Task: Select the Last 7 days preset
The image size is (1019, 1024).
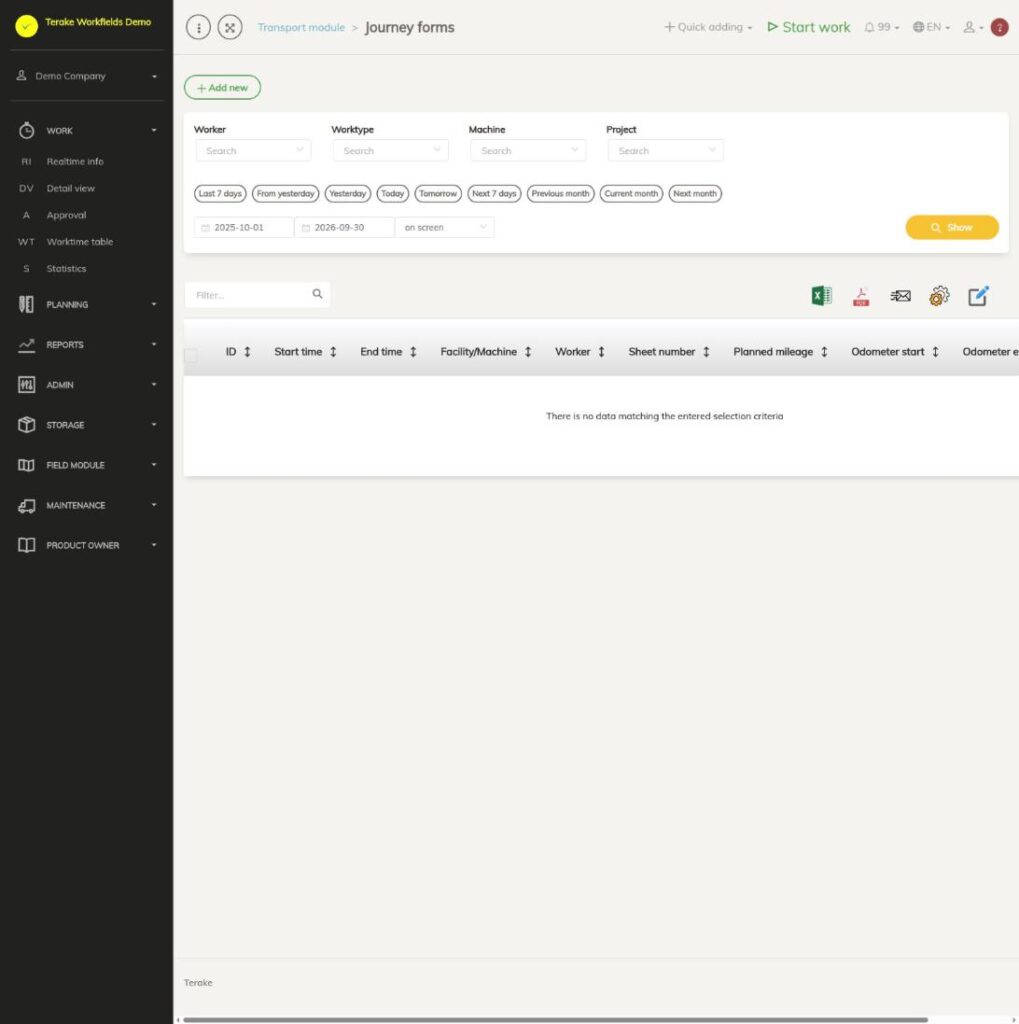Action: pyautogui.click(x=220, y=193)
